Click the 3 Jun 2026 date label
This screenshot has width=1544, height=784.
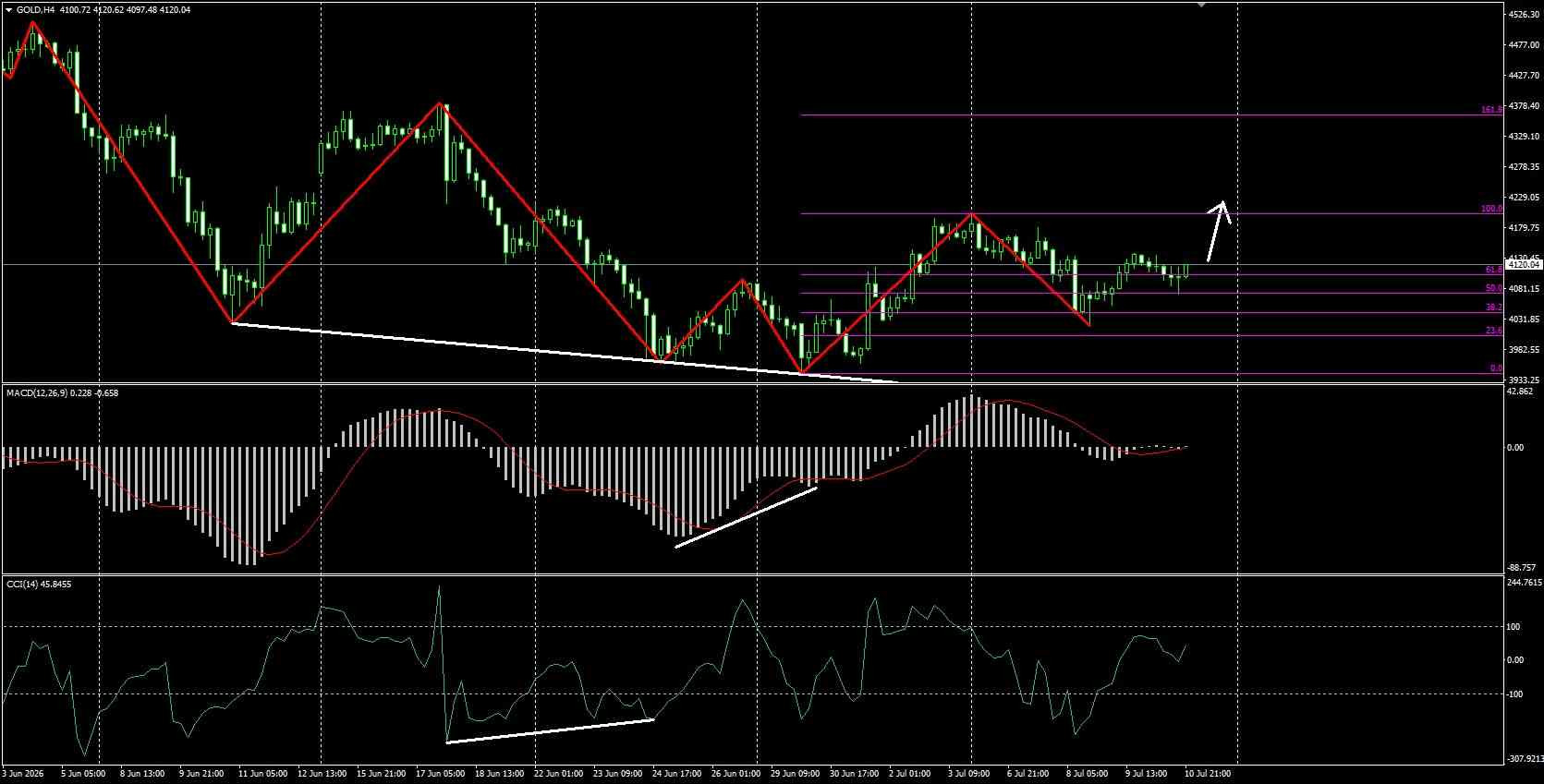click(23, 774)
